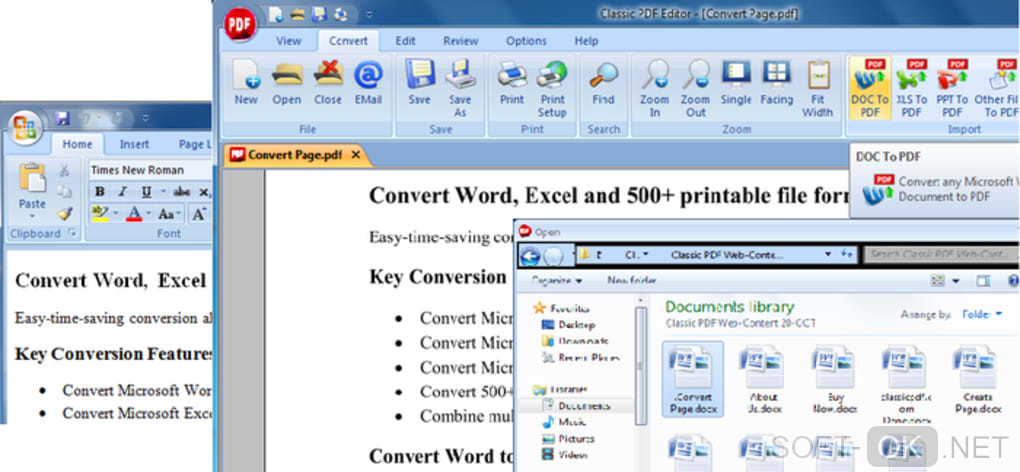1020x472 pixels.
Task: Click the Close document ribbon icon
Action: (328, 82)
